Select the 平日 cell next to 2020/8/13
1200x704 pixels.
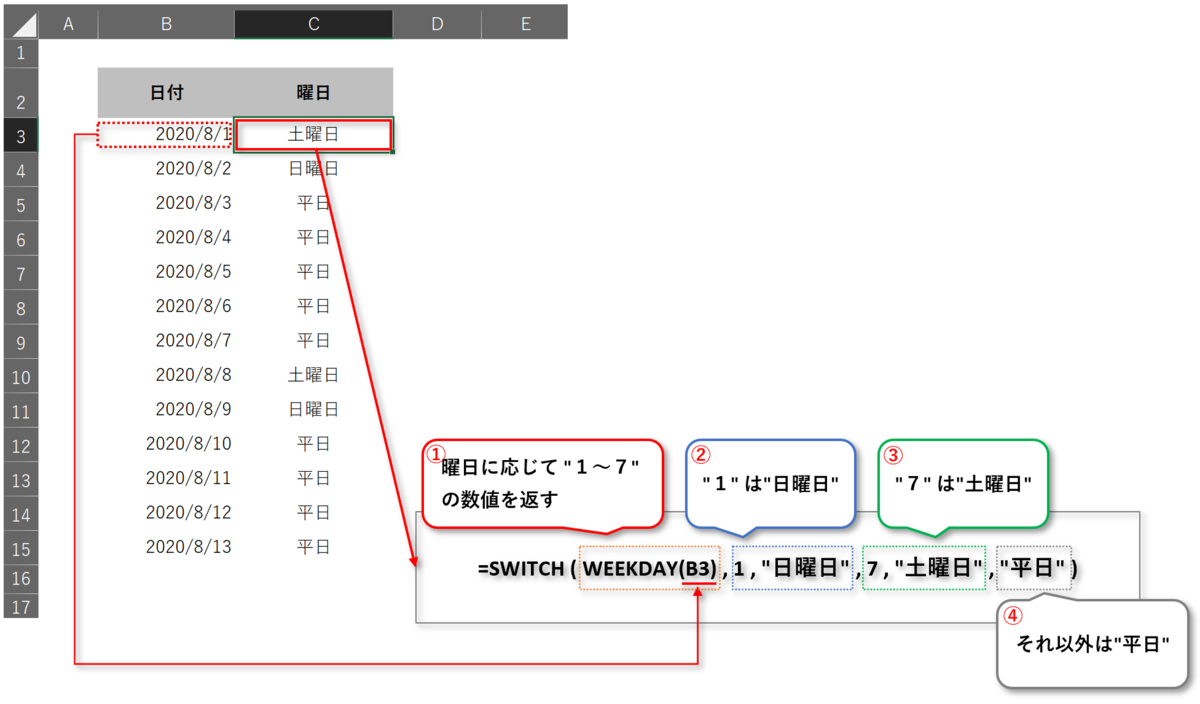pos(312,546)
